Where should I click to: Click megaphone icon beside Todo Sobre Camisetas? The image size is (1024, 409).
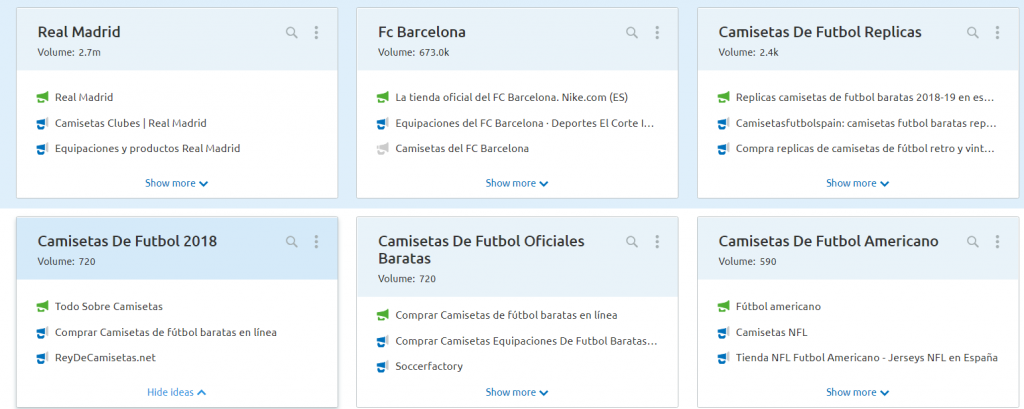click(x=42, y=306)
